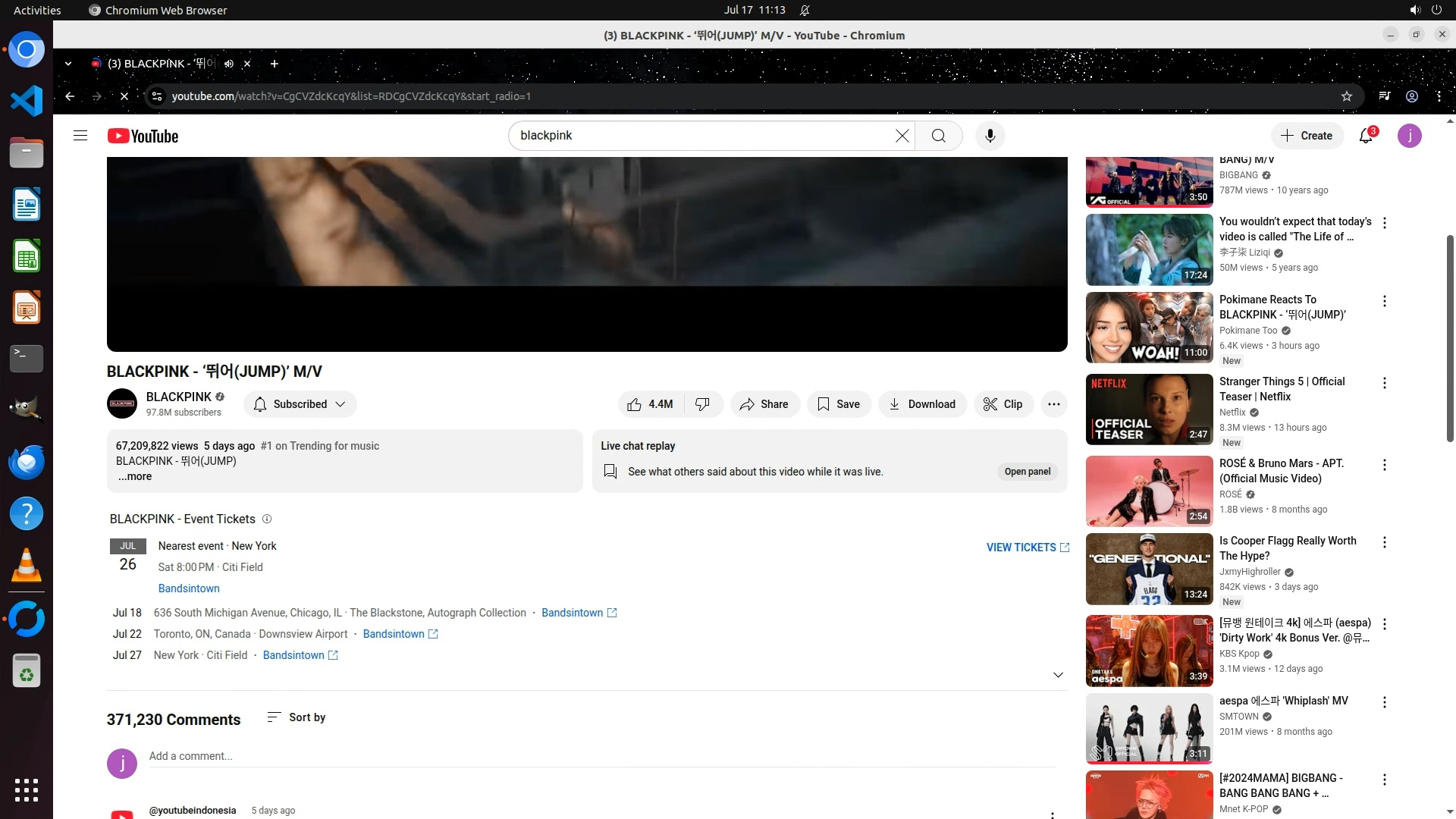Click the dislike thumbs-down button

(703, 404)
